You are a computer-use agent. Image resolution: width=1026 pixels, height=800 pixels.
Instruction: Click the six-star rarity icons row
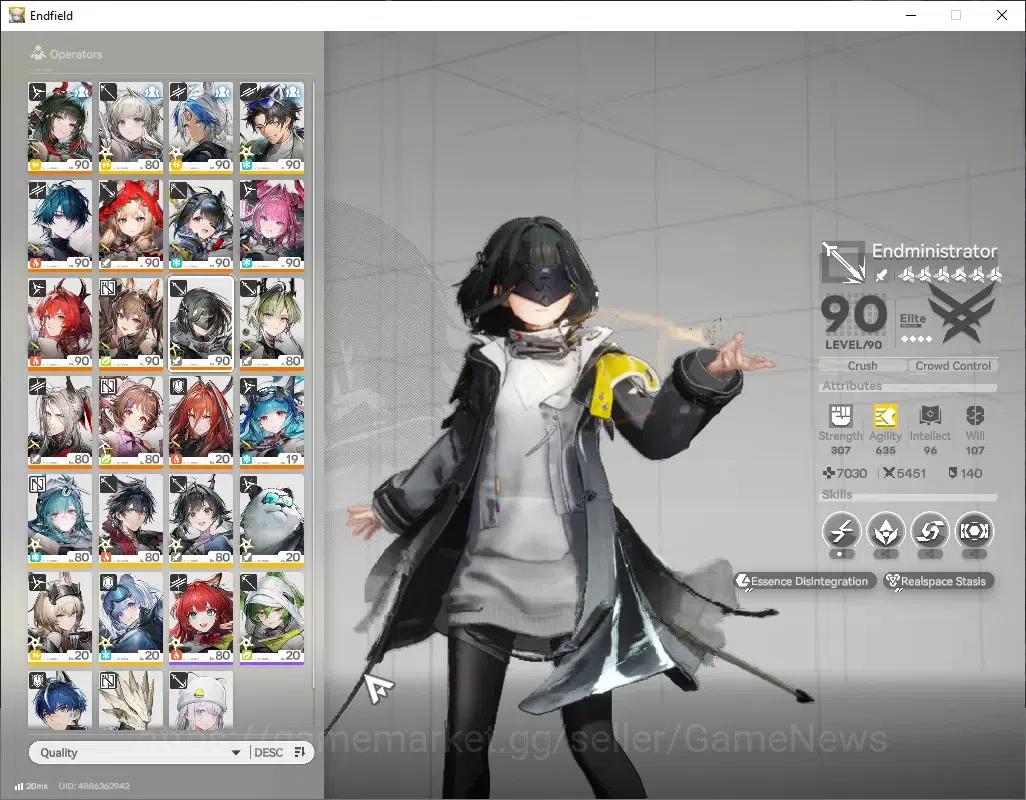949,275
